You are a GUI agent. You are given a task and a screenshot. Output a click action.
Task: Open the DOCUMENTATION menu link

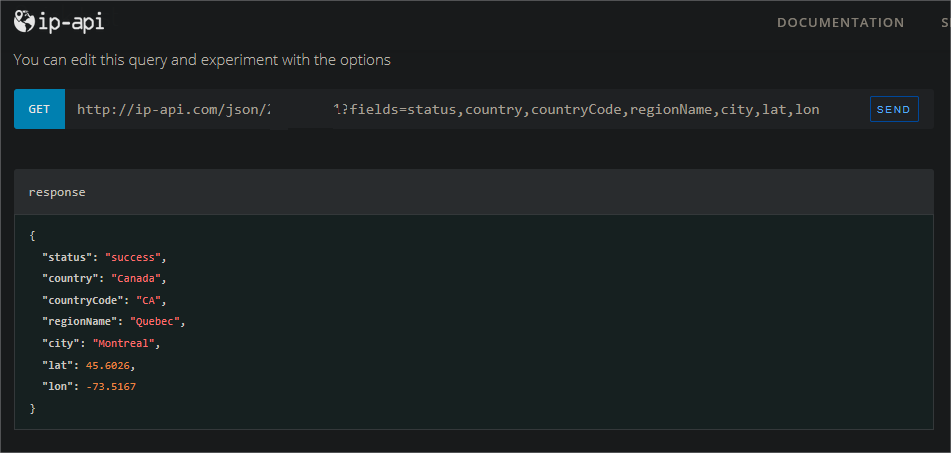pyautogui.click(x=841, y=22)
